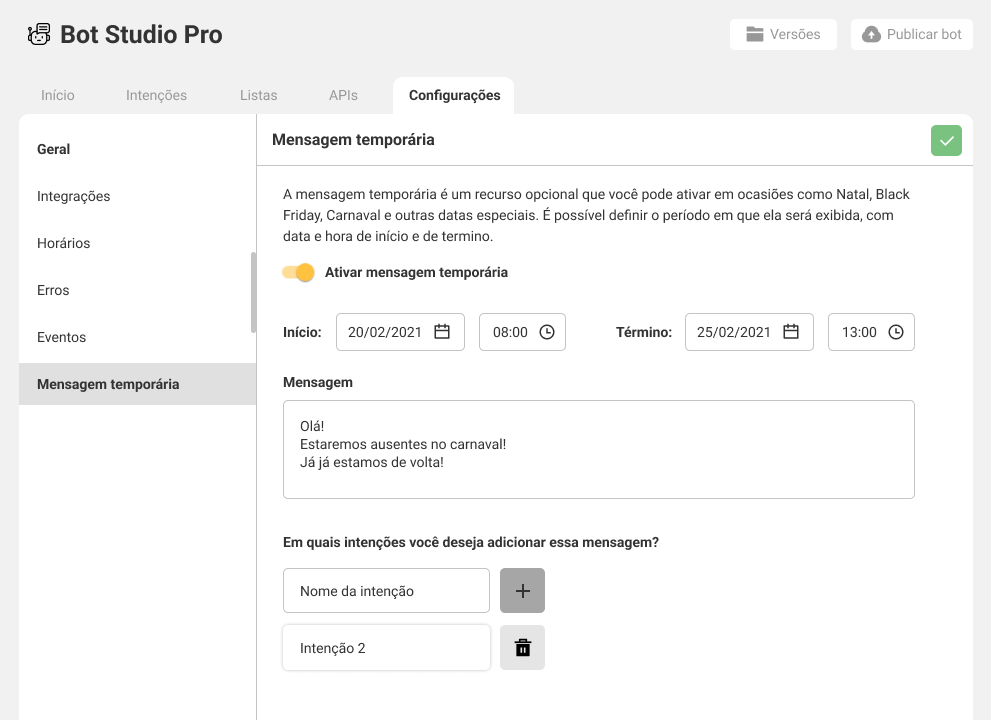
Task: Switch to the Início tab
Action: 58,95
